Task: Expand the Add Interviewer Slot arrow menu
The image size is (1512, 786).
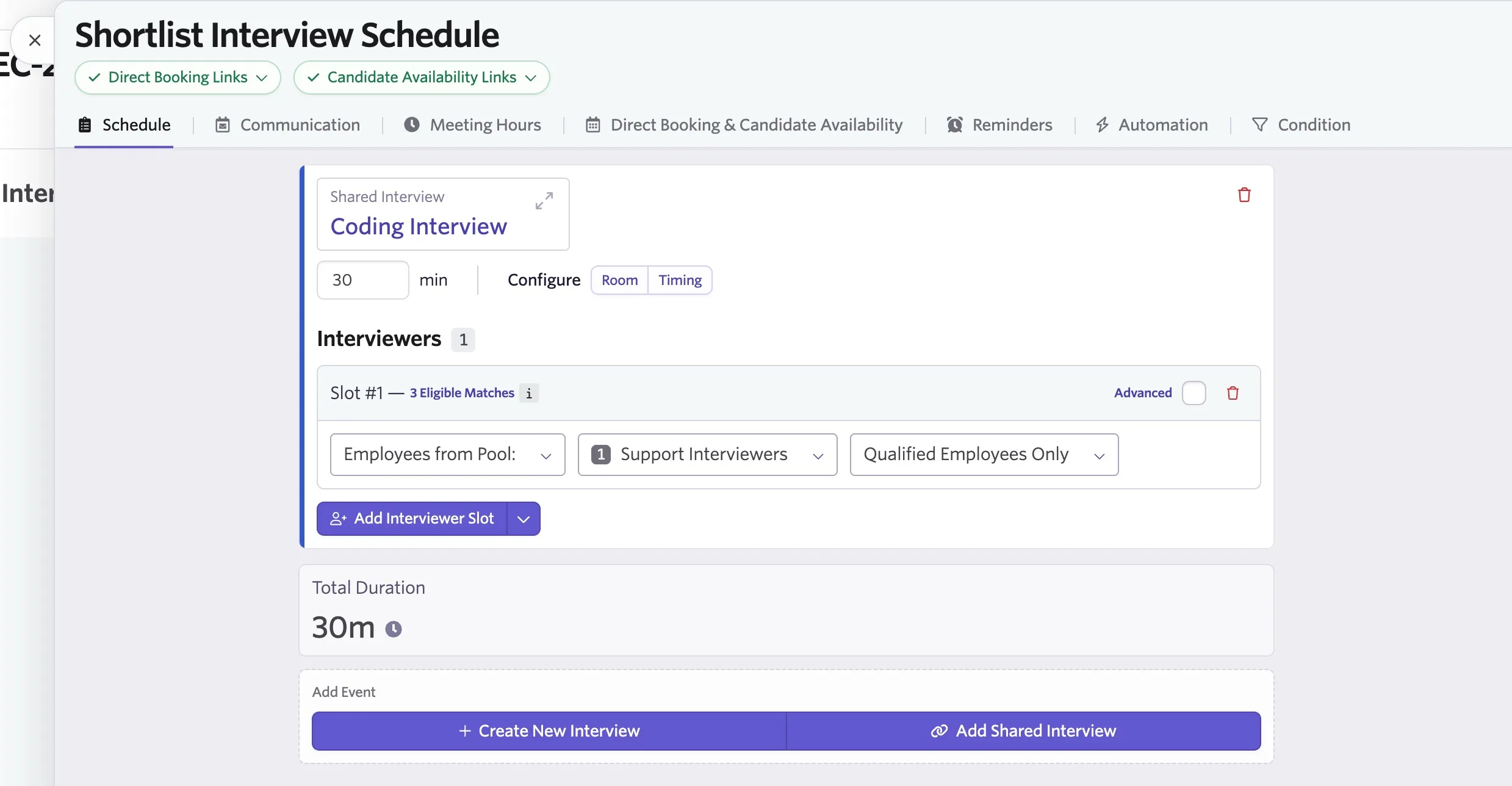Action: tap(524, 519)
